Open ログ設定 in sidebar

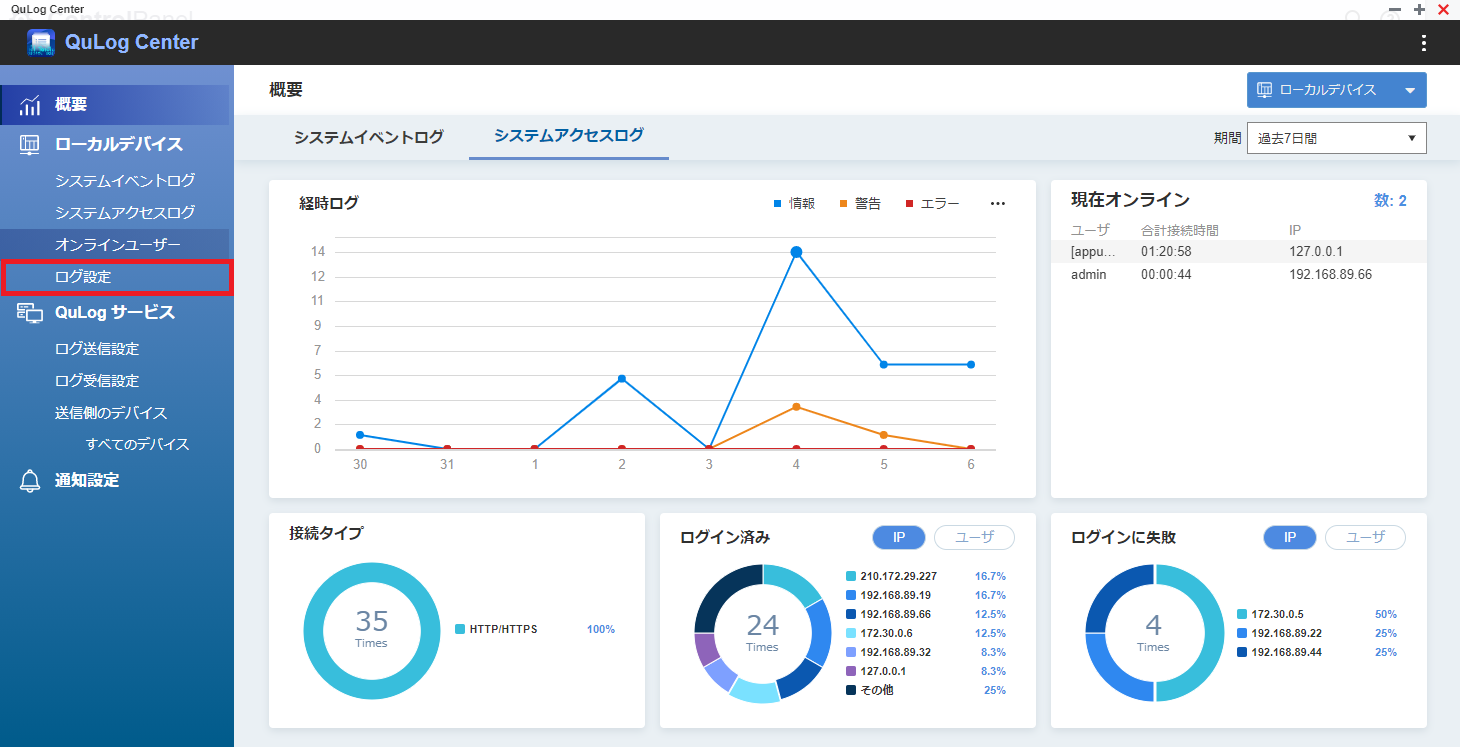point(117,277)
